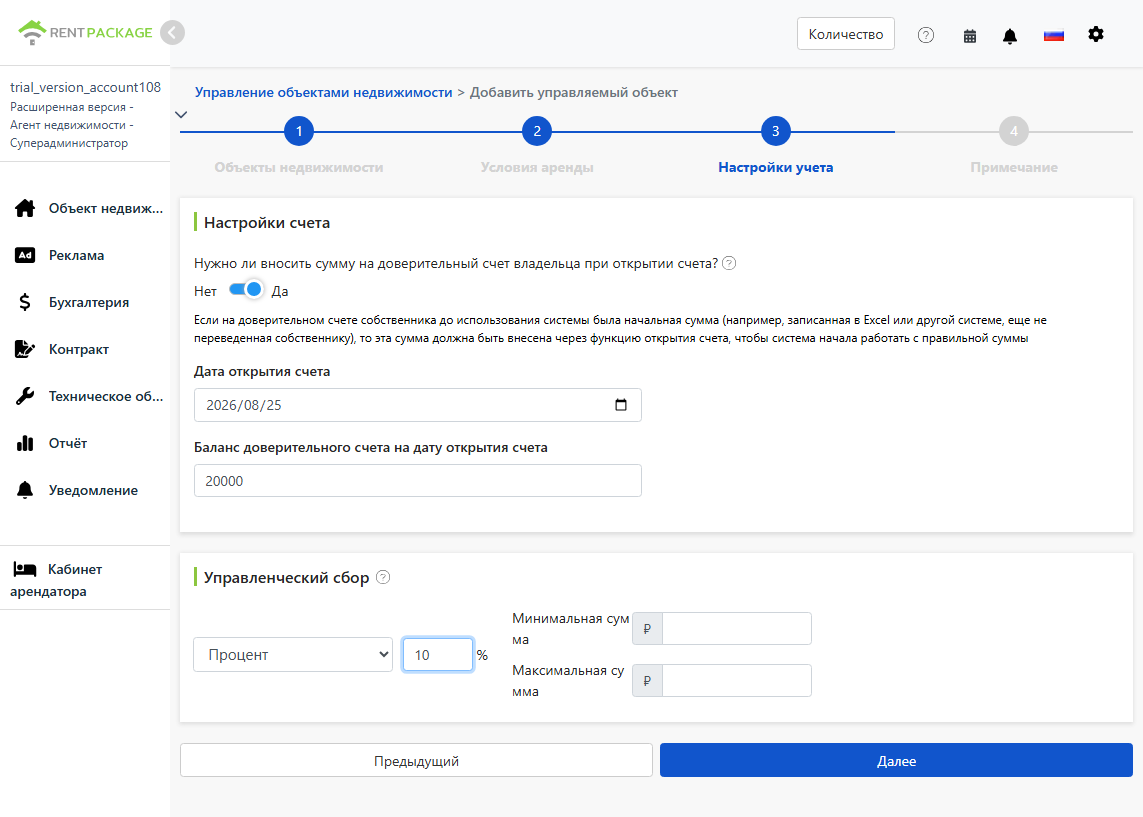Click the bell icon beside Уведомление
The height and width of the screenshot is (817, 1143).
tap(25, 490)
